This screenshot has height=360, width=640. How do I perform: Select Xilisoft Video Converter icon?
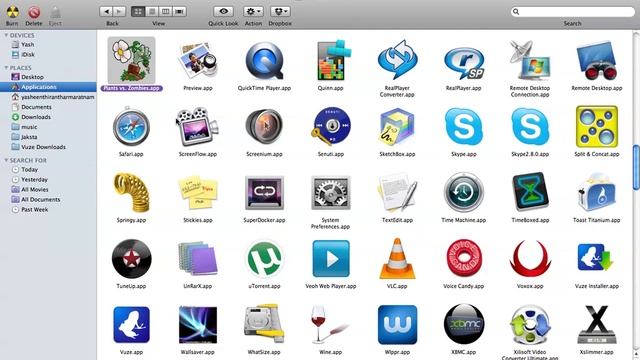point(530,325)
